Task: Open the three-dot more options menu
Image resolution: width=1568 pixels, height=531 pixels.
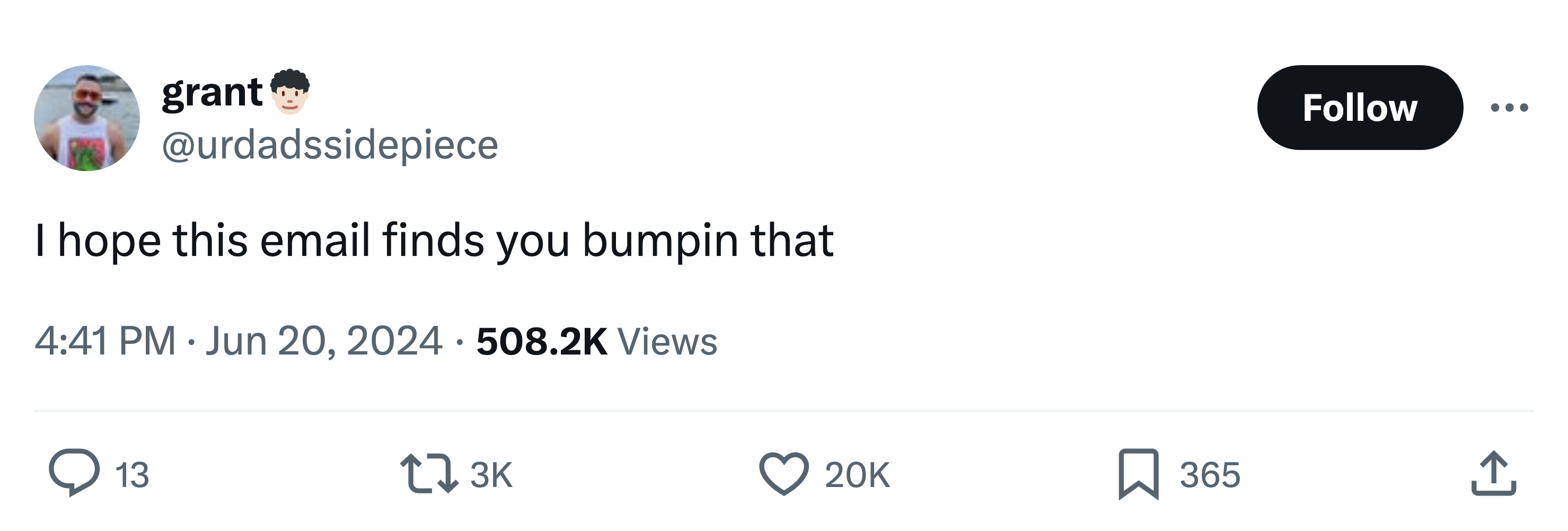Action: tap(1509, 108)
